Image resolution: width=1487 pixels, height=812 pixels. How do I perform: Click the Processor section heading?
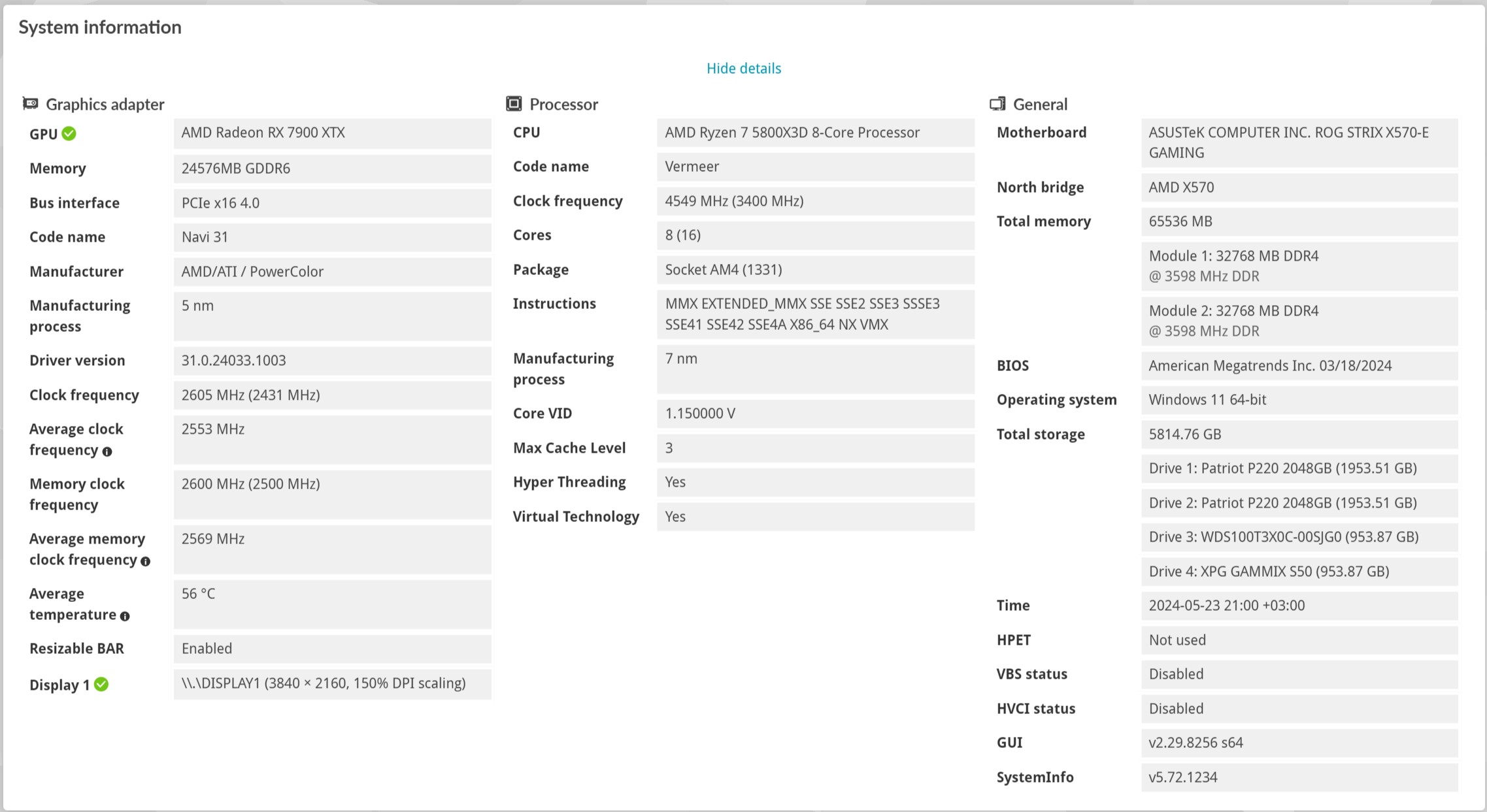pyautogui.click(x=563, y=105)
